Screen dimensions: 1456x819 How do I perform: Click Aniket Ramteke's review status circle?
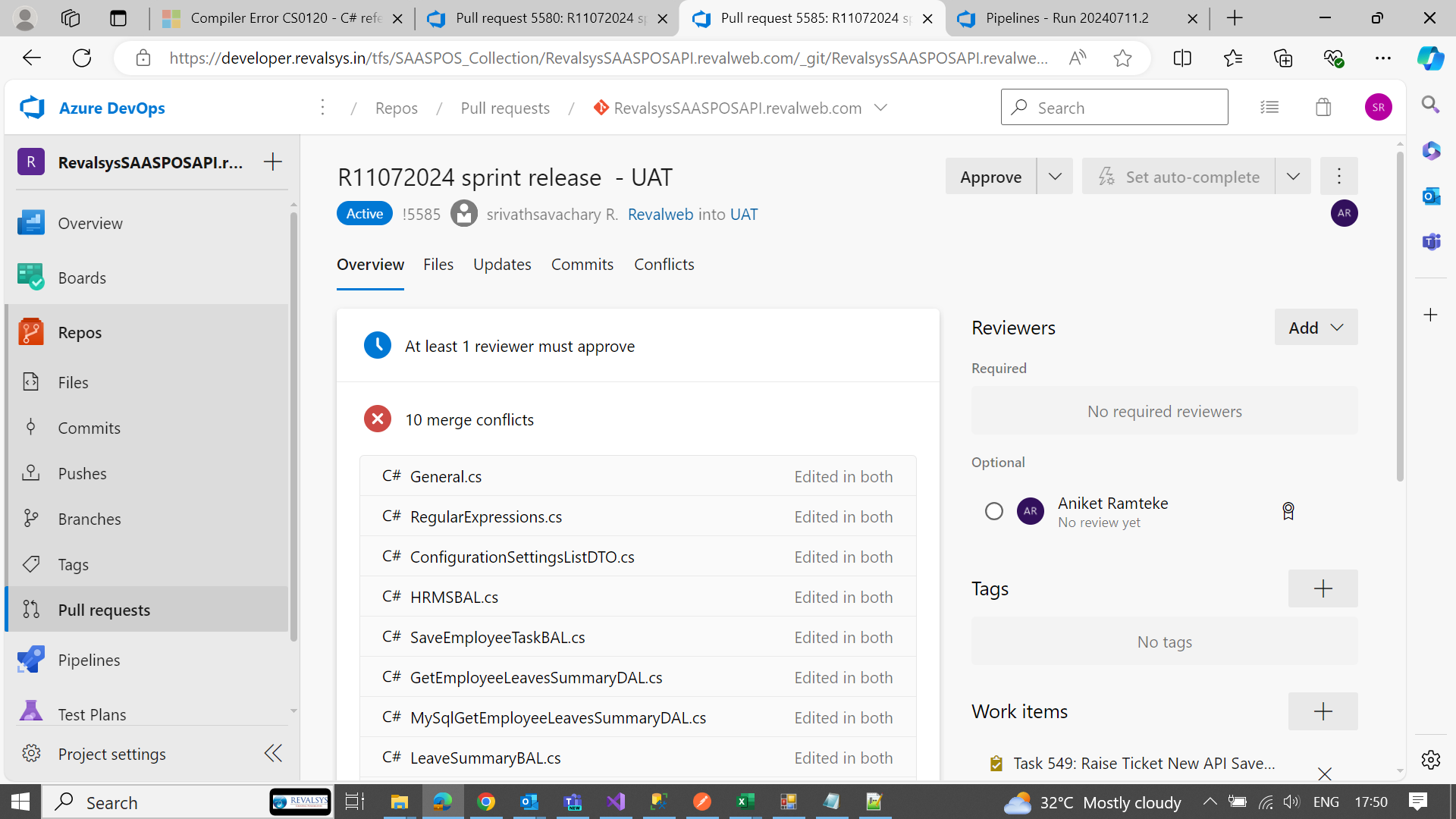pyautogui.click(x=993, y=511)
